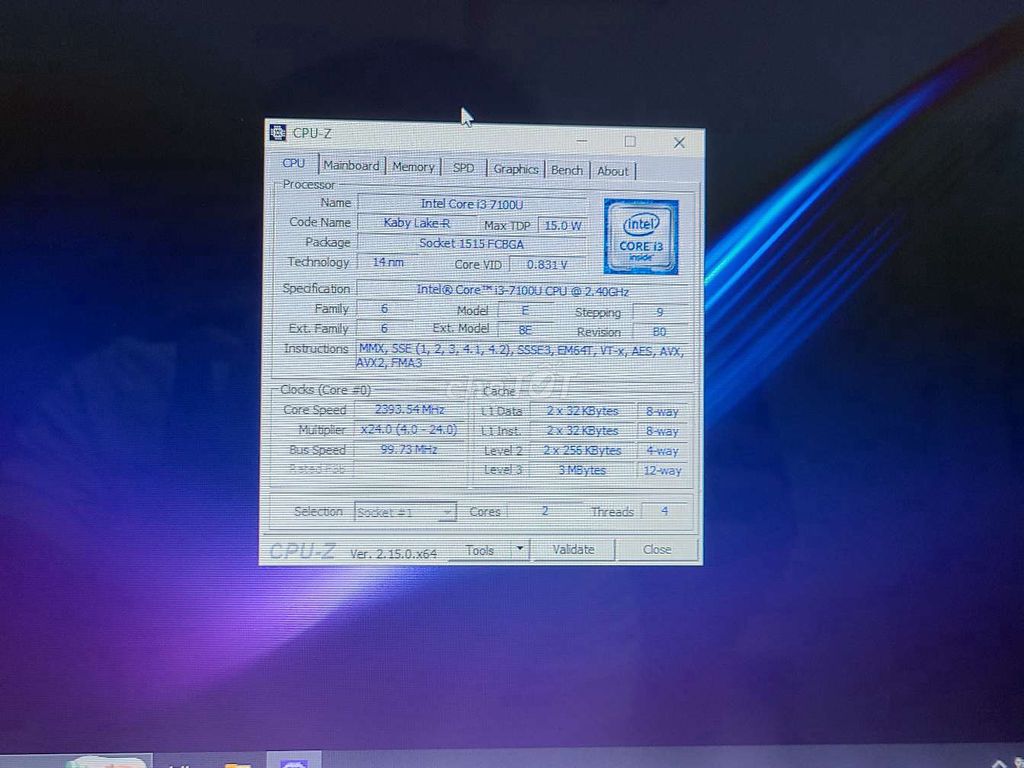Close CPU-Z with the X button
The image size is (1024, 768).
click(x=679, y=143)
